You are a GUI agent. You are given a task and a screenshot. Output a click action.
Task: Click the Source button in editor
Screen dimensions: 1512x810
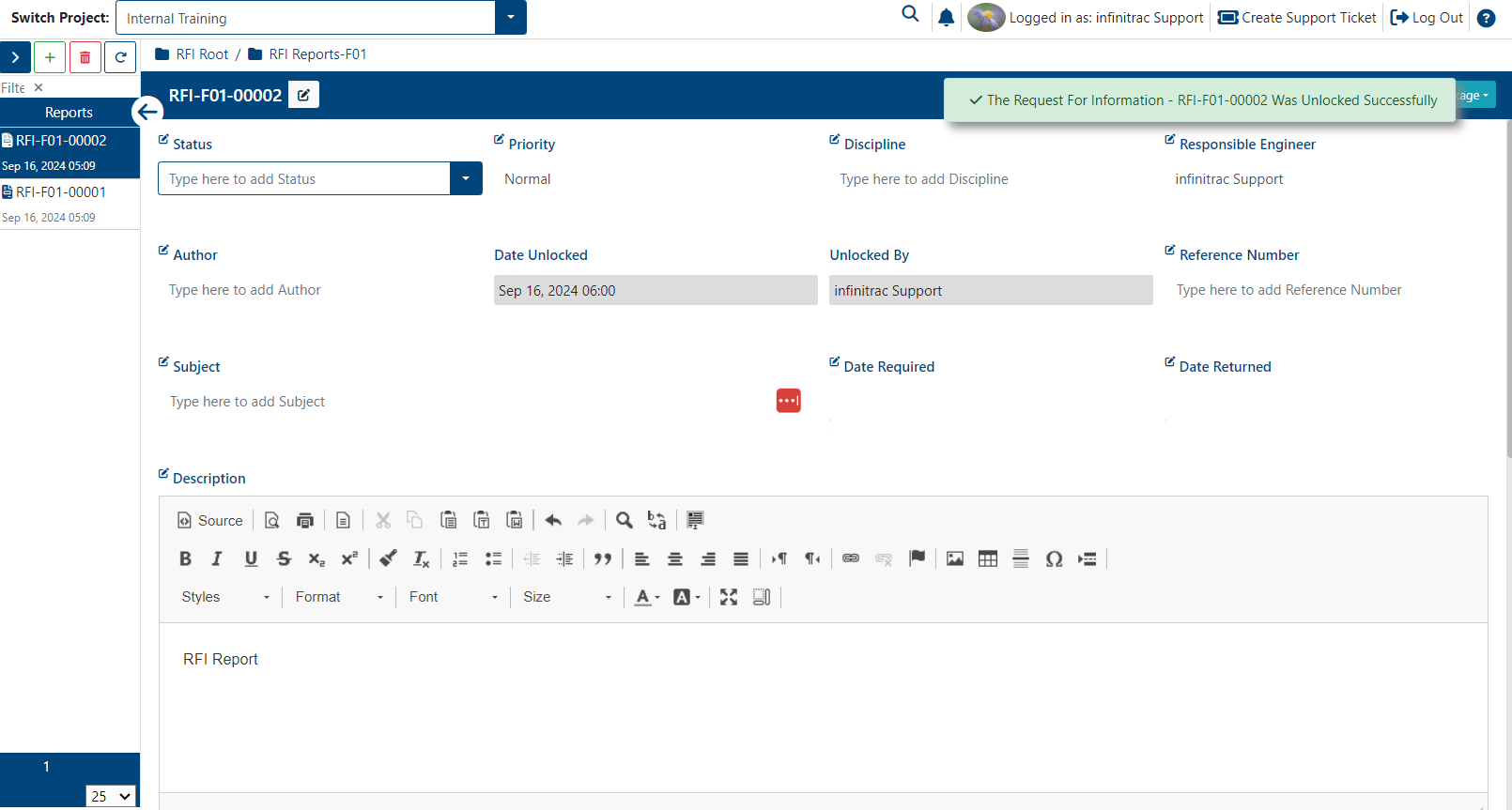(x=210, y=520)
